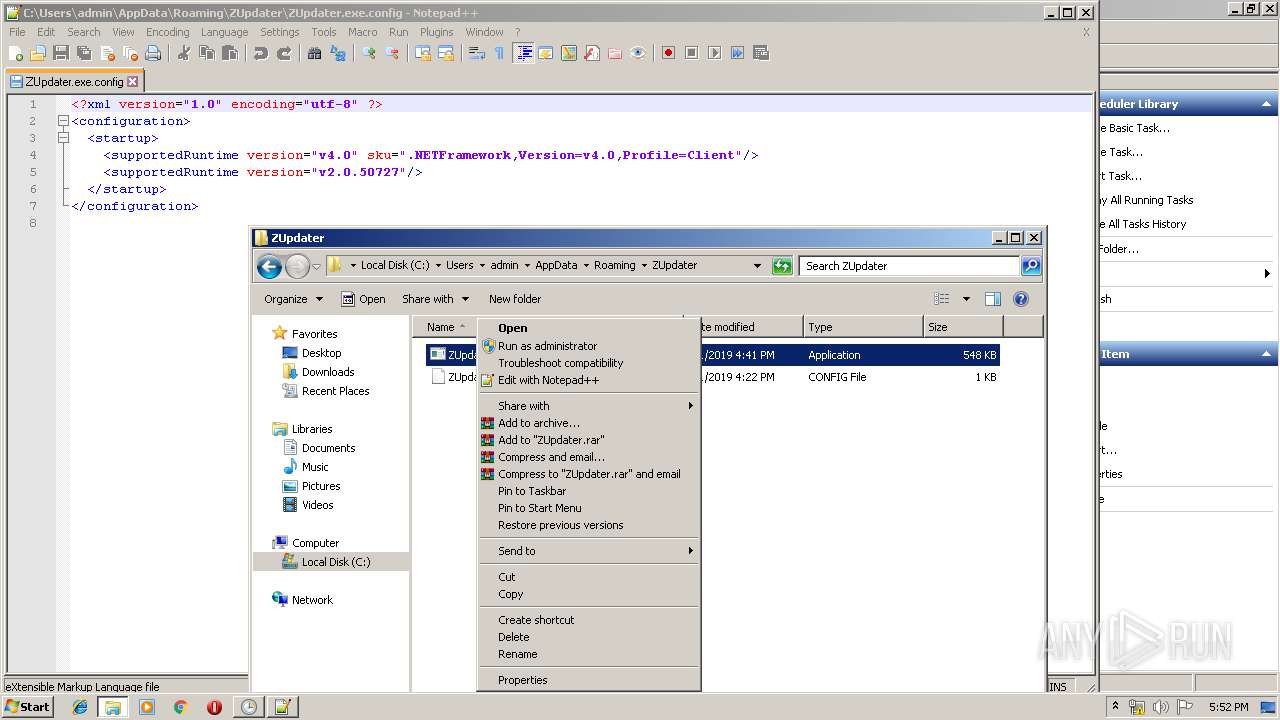Open the Language menu
Screen dimensions: 1280x720
point(224,32)
